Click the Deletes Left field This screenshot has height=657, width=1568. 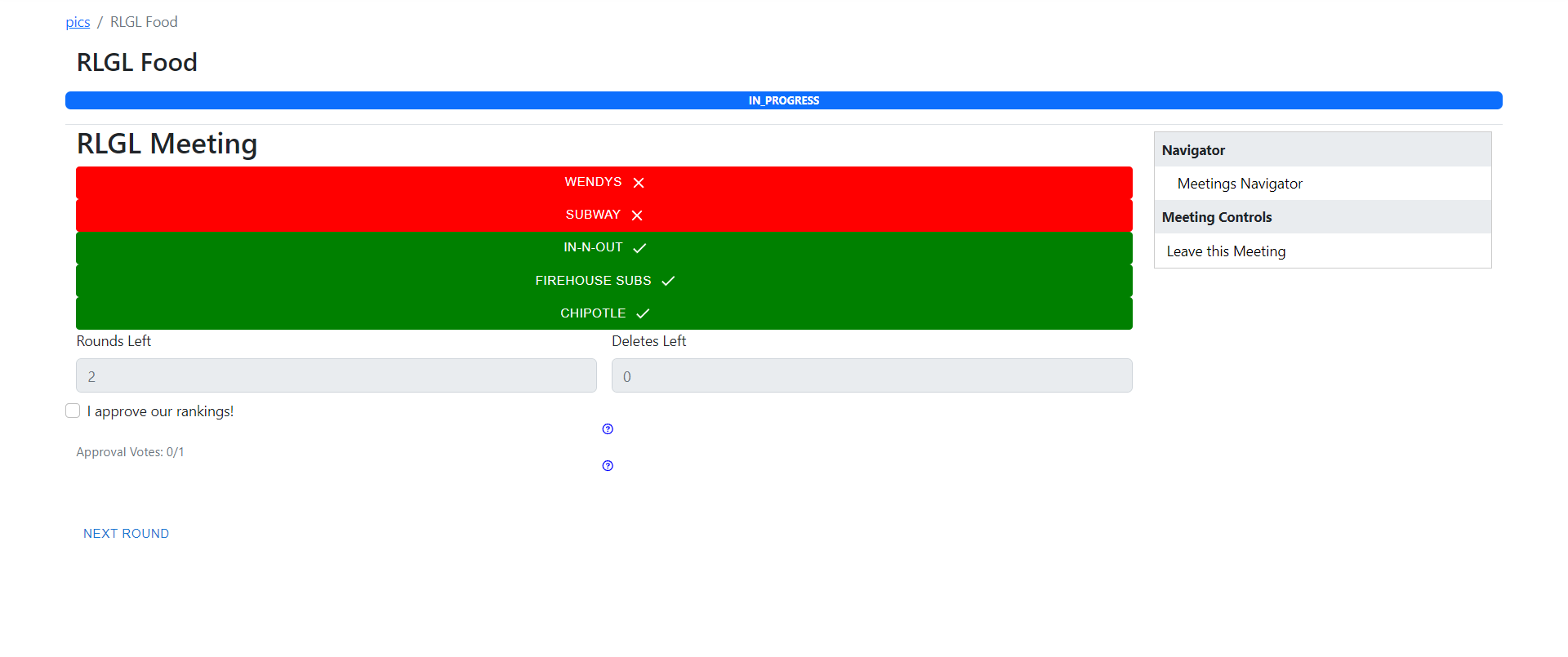872,376
